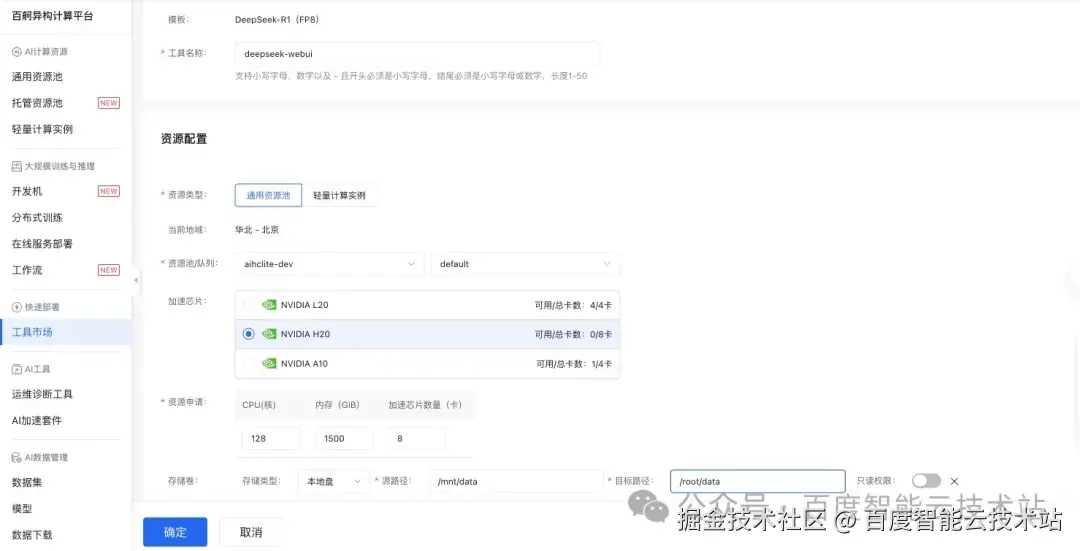This screenshot has height=551, width=1080.
Task: Click the AI工具 section icon
Action: [x=17, y=369]
